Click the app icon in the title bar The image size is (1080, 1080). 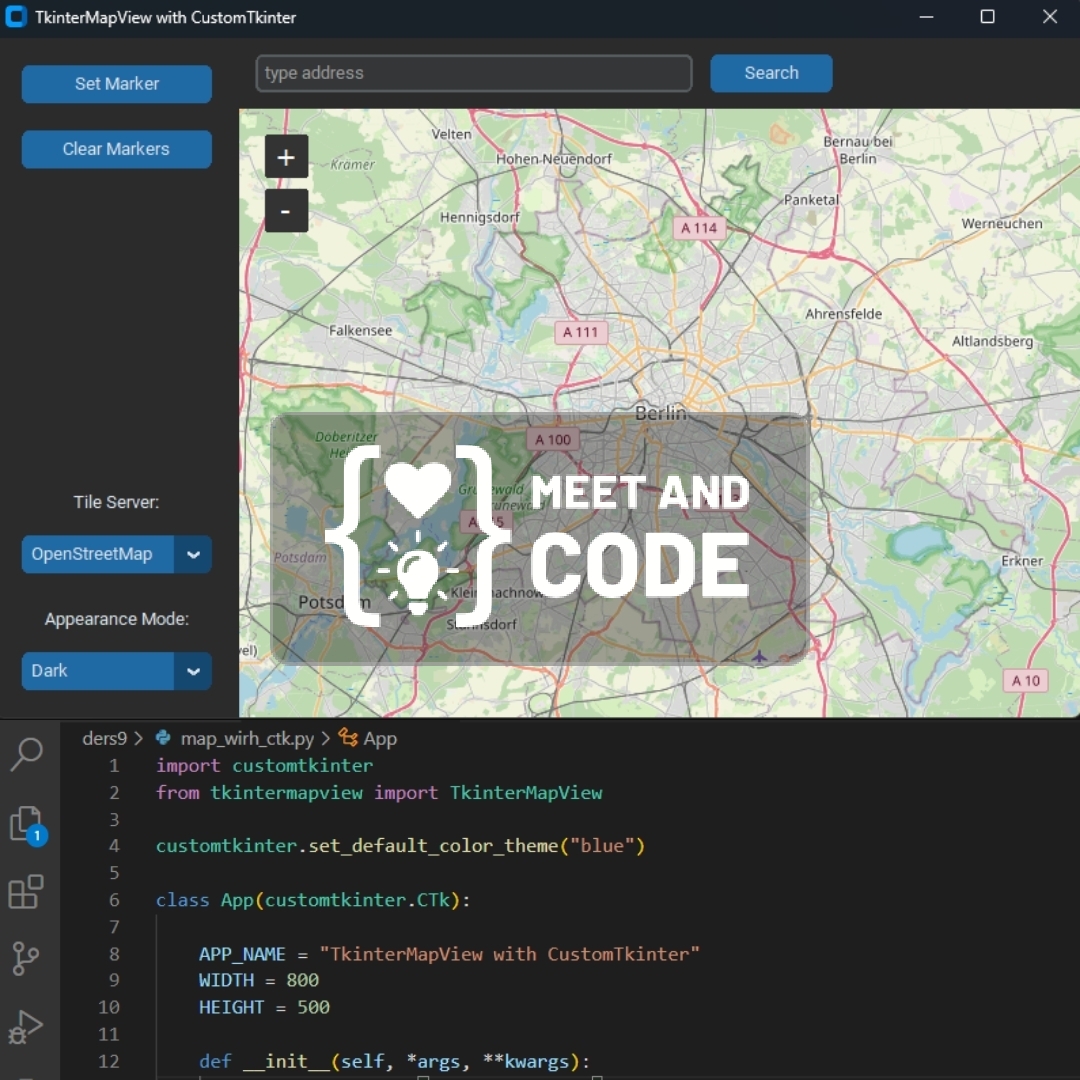(16, 17)
